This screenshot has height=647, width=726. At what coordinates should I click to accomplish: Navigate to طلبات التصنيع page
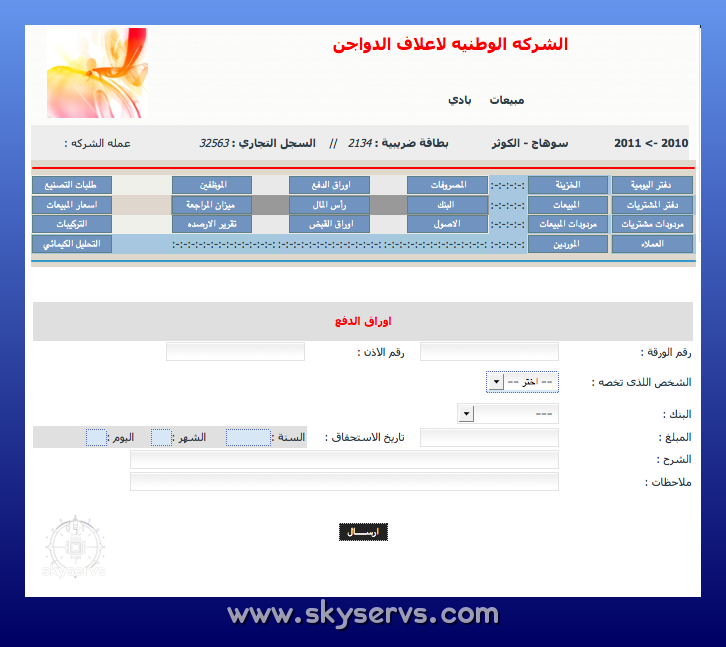pyautogui.click(x=71, y=185)
